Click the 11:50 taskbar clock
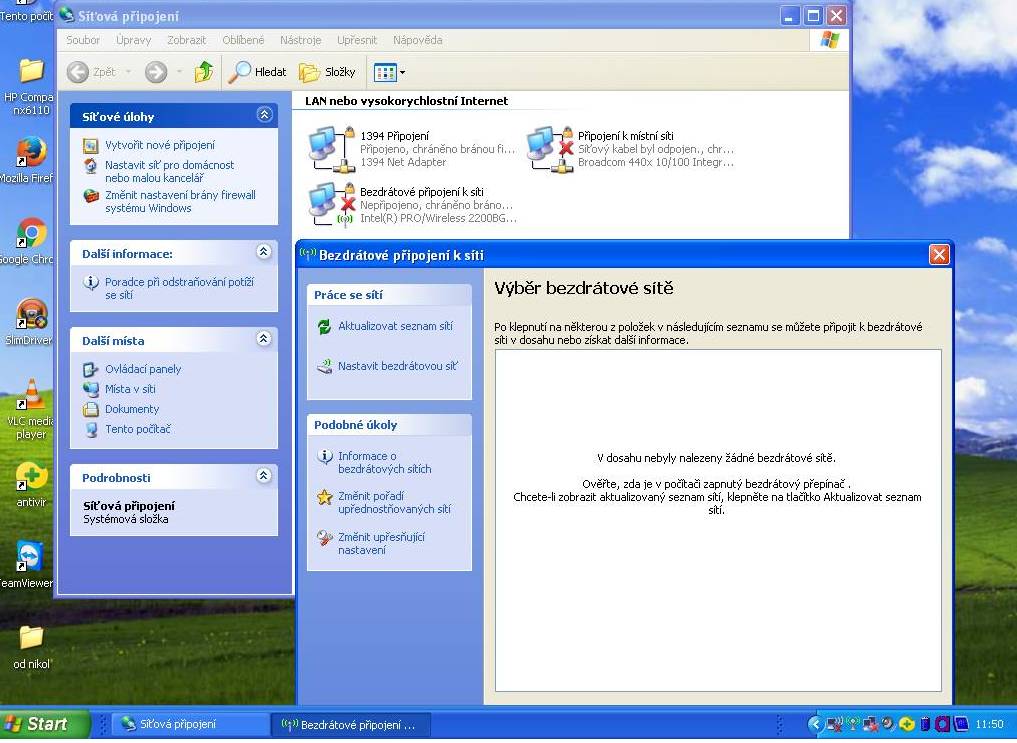Screen dimensions: 1017x743 (x=989, y=724)
